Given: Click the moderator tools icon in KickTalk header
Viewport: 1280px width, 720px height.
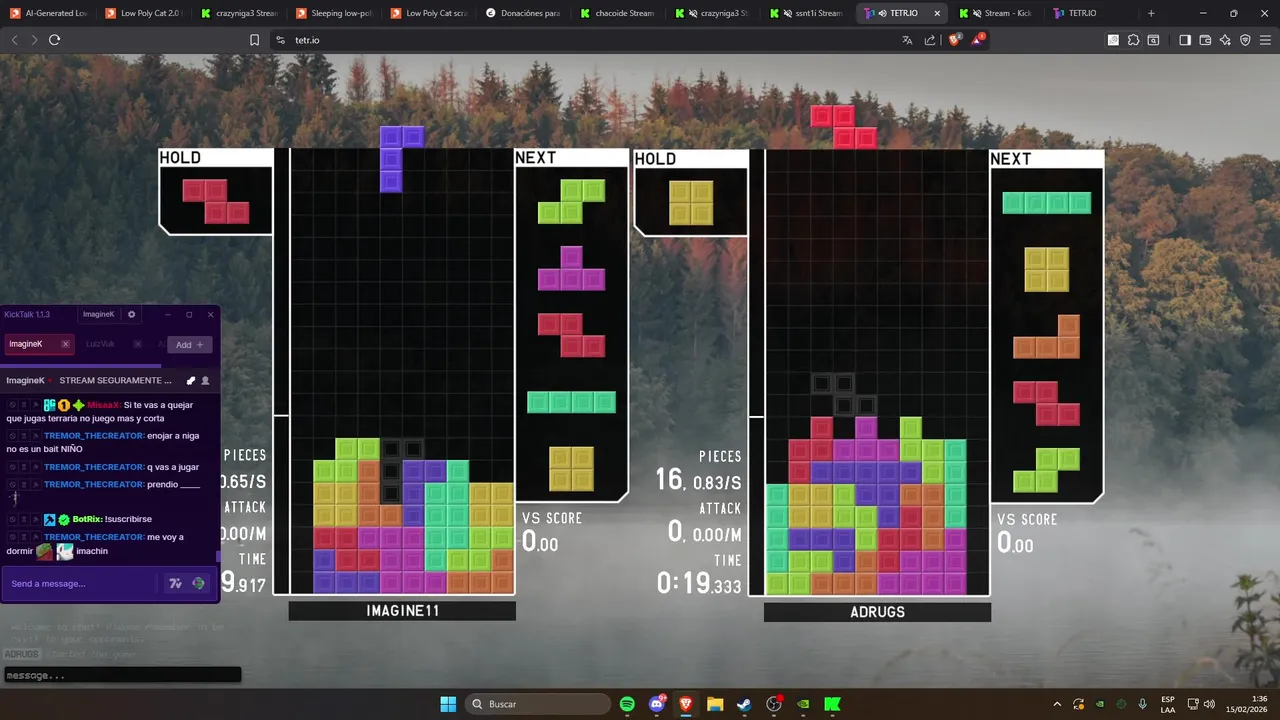Looking at the screenshot, I should pyautogui.click(x=191, y=381).
